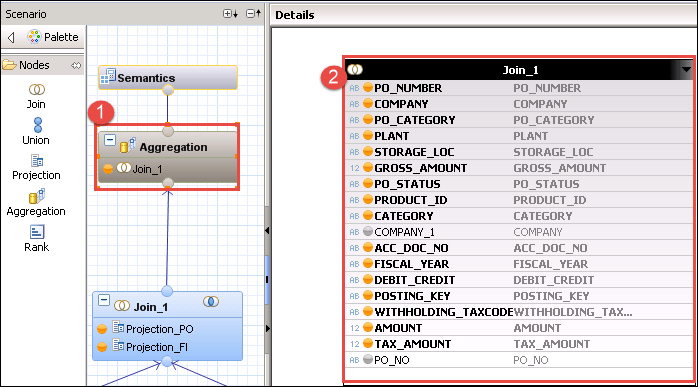This screenshot has width=698, height=387.
Task: Toggle the grey output marker for COMPANY_1
Action: click(x=368, y=232)
